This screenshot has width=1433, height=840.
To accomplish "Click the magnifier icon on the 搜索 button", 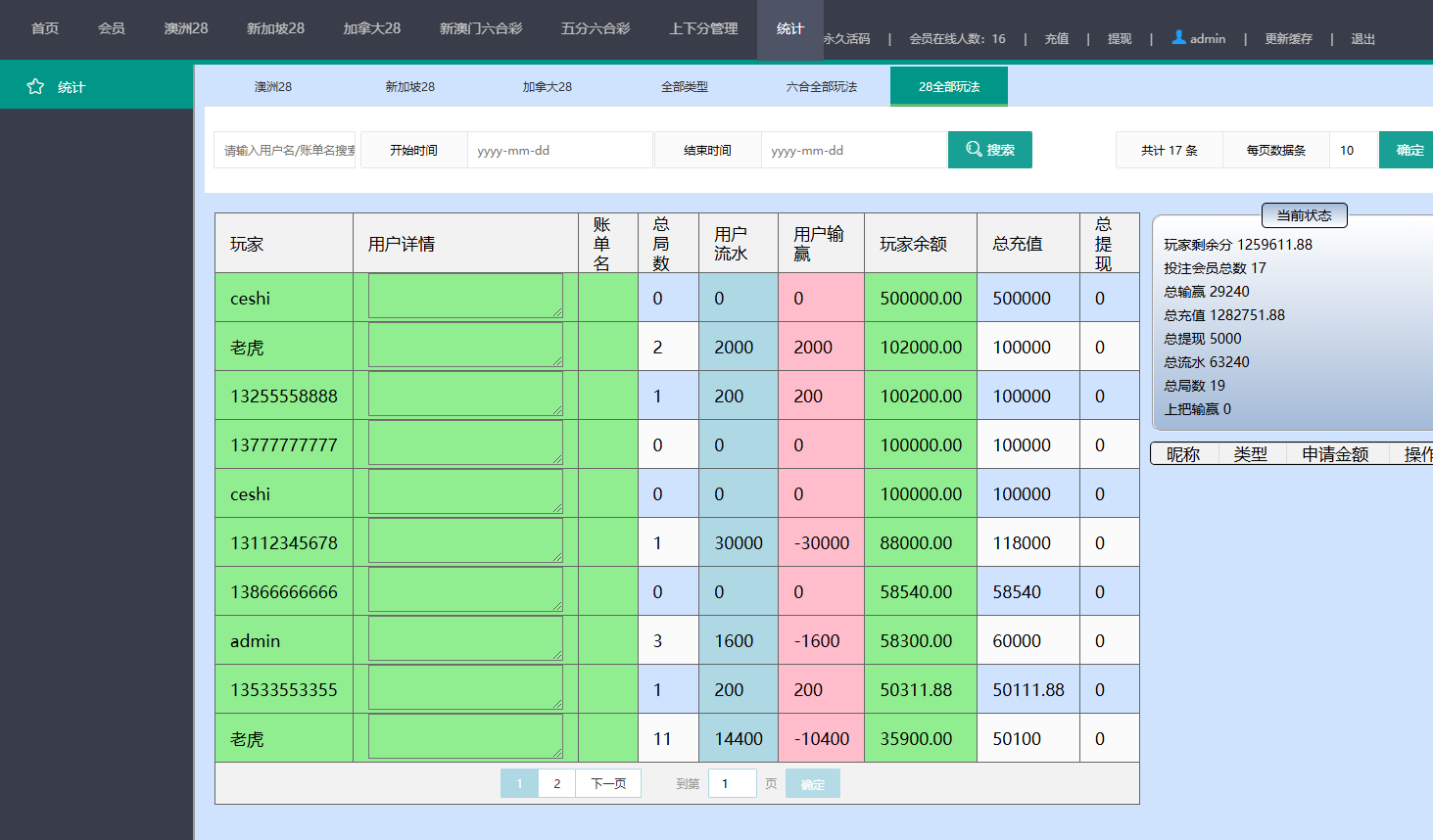I will (974, 149).
